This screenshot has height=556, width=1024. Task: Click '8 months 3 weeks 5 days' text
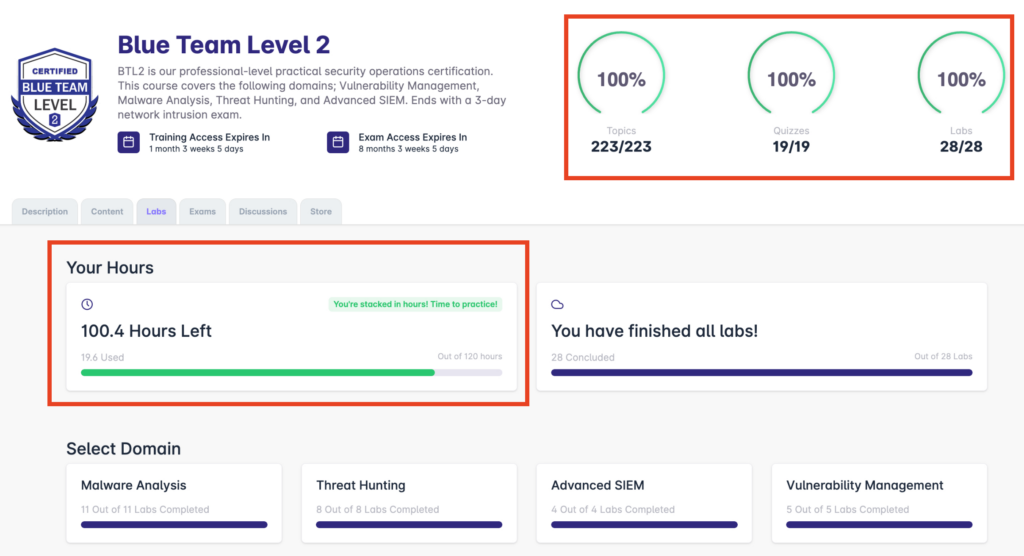(408, 149)
